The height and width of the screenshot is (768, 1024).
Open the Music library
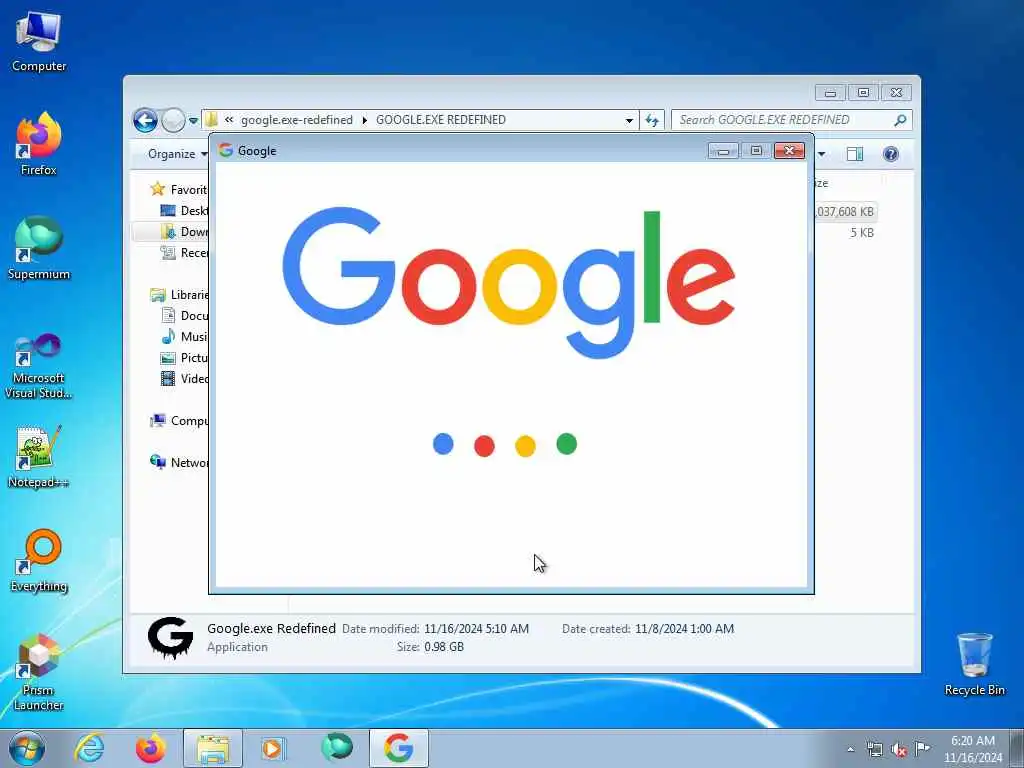184,336
